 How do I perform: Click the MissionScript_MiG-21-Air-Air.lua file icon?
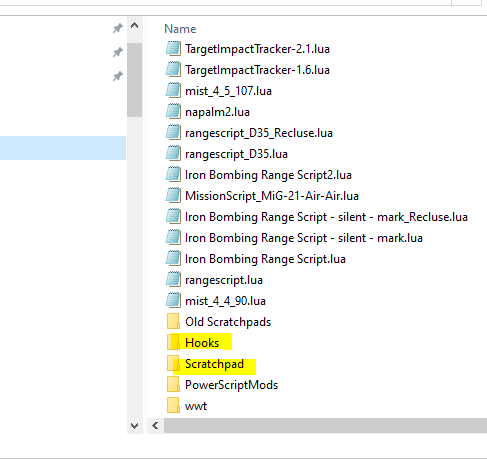[173, 196]
